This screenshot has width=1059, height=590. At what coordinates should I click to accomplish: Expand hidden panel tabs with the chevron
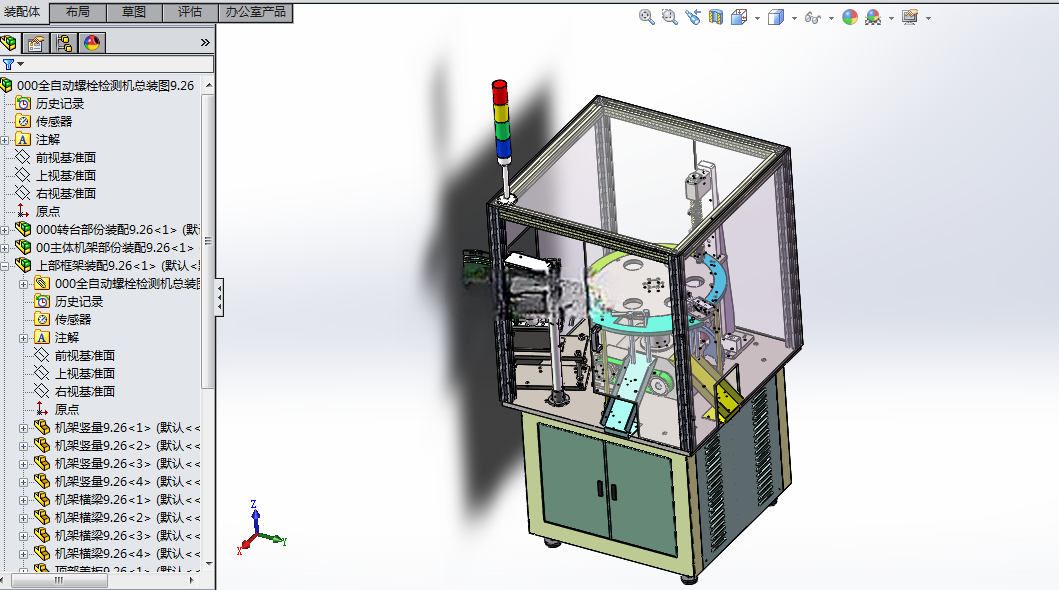(205, 43)
